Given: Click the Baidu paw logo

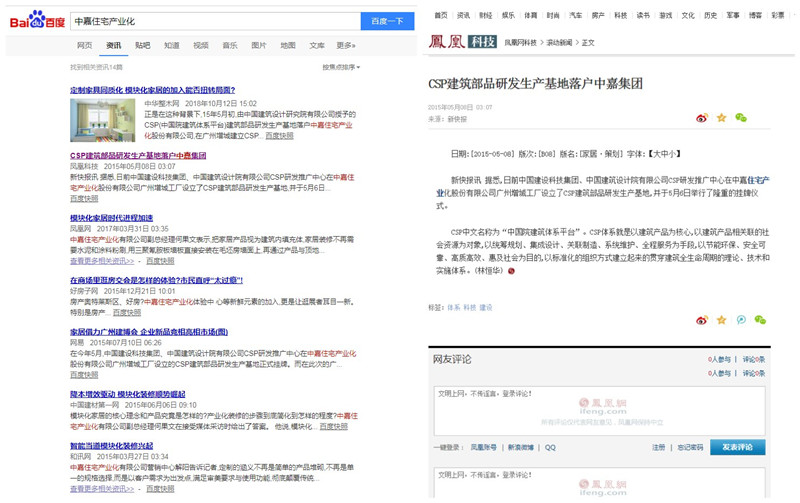Looking at the screenshot, I should [x=38, y=21].
